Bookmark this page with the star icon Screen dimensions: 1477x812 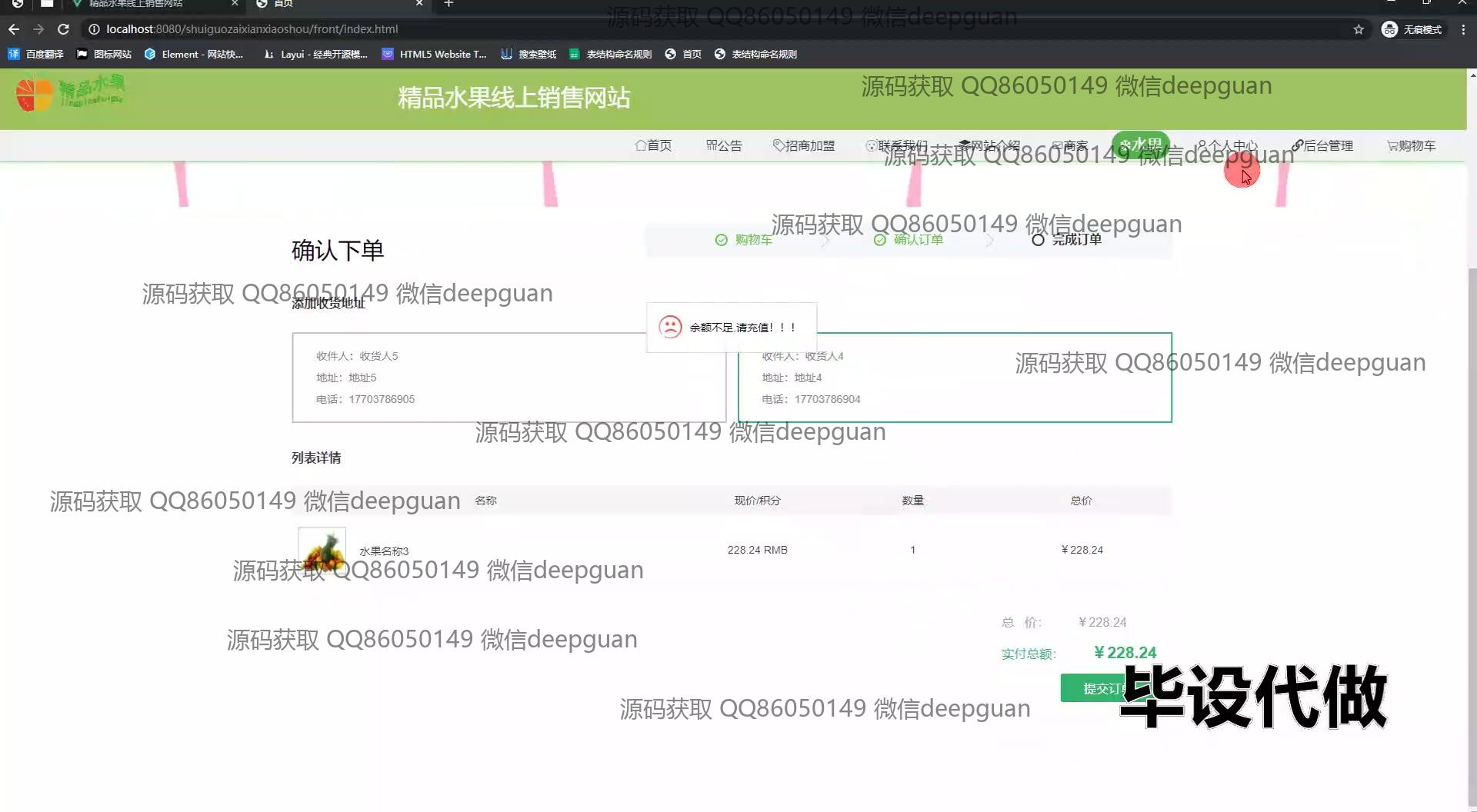coord(1359,29)
